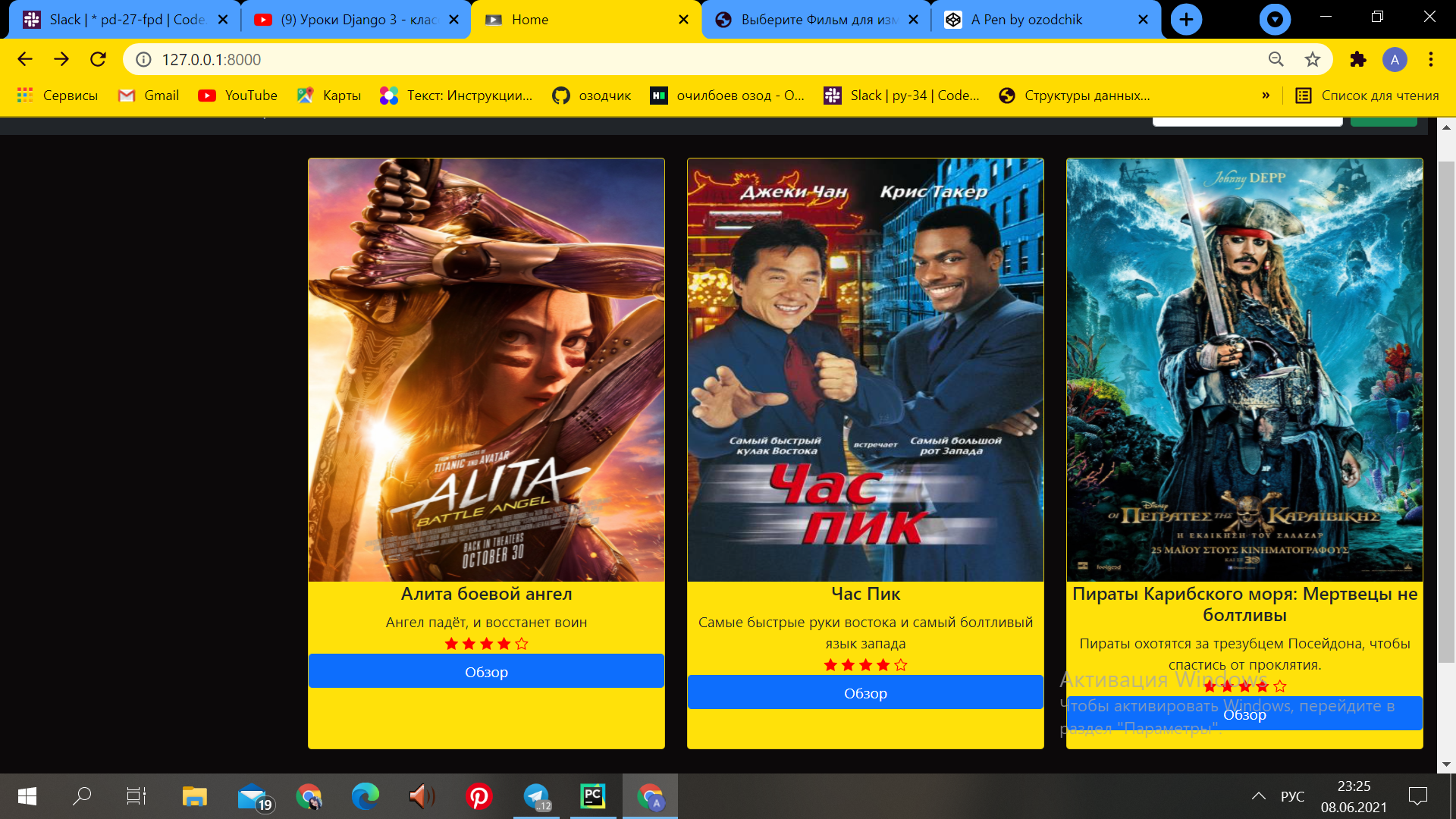The width and height of the screenshot is (1456, 819).
Task: Select the Home tab
Action: [585, 20]
